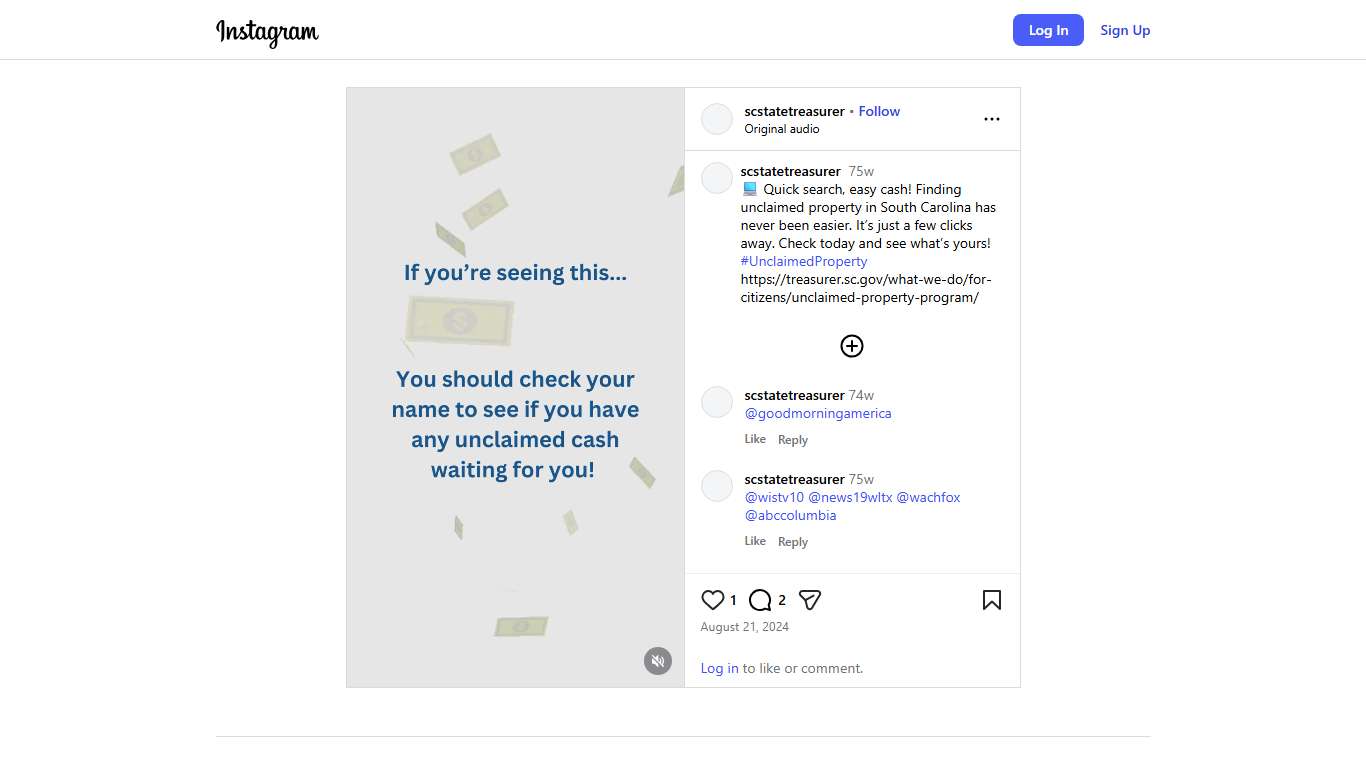Click the Instagram logo
Viewport: 1366px width, 768px height.
point(267,31)
